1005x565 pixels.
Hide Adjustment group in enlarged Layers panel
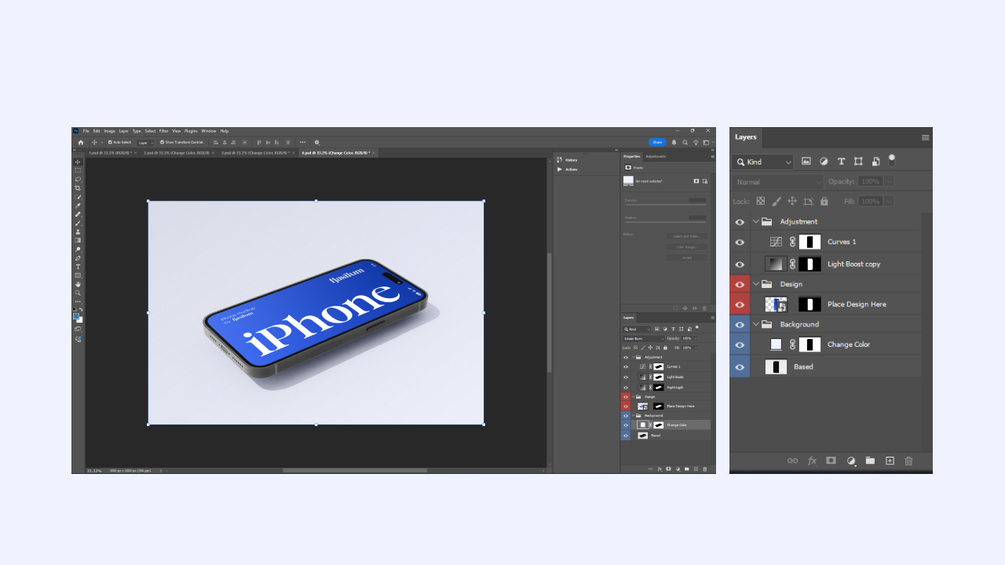pos(740,222)
